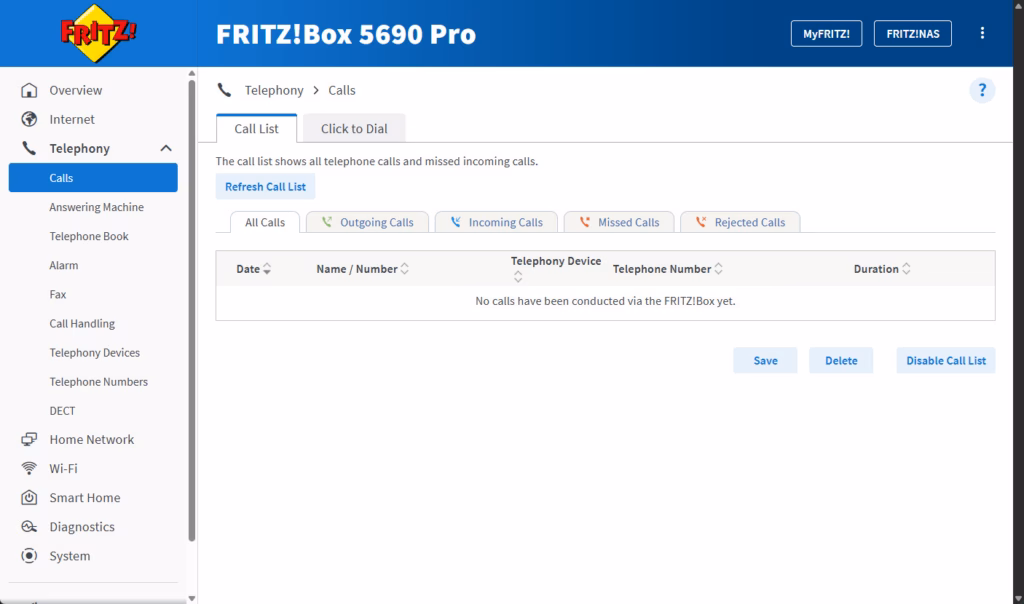Click the page scrollbar down arrow
Viewport: 1024px width, 604px height.
pyautogui.click(x=1018, y=598)
